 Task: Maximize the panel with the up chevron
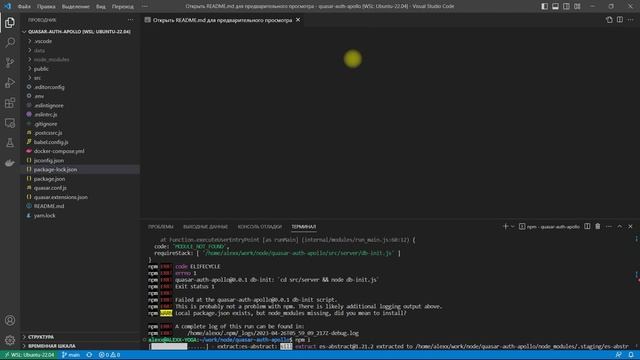pyautogui.click(x=620, y=227)
